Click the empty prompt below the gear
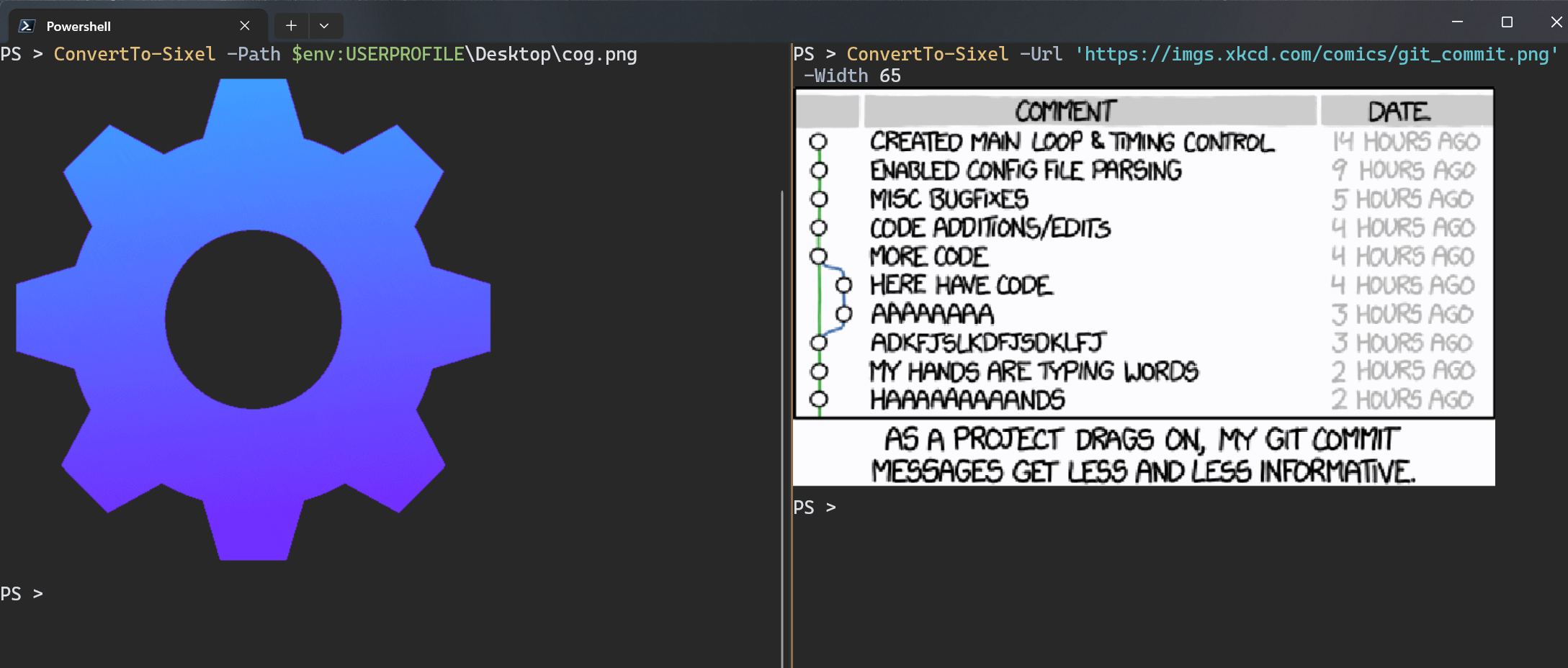Image resolution: width=1568 pixels, height=668 pixels. point(22,594)
